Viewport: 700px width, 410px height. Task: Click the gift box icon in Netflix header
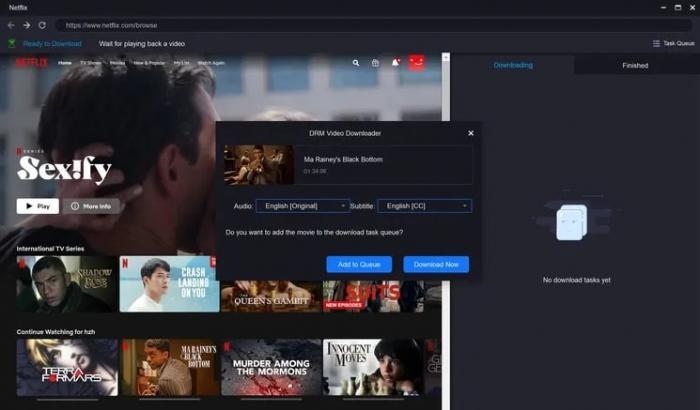click(x=375, y=63)
